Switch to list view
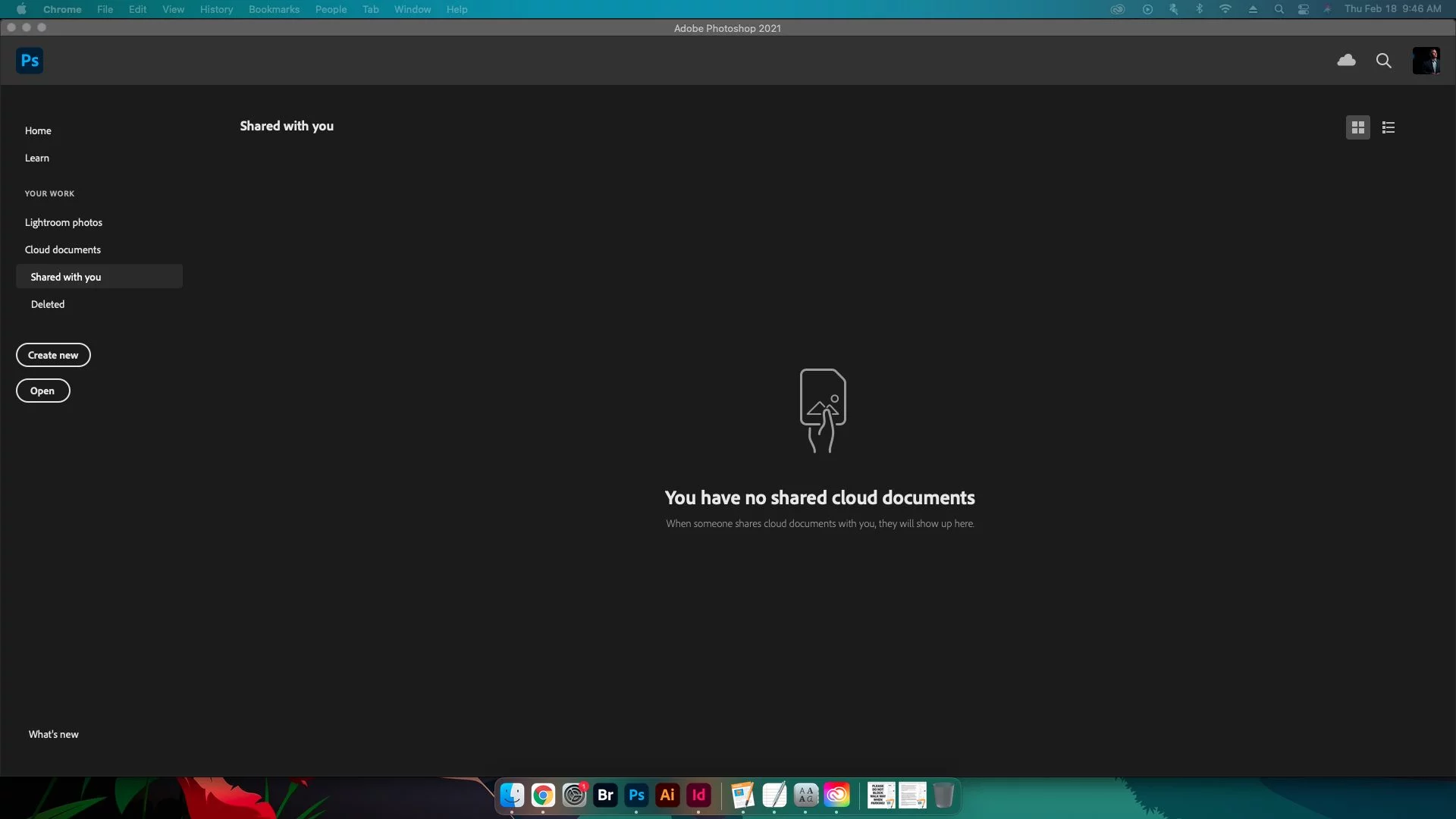 tap(1389, 127)
